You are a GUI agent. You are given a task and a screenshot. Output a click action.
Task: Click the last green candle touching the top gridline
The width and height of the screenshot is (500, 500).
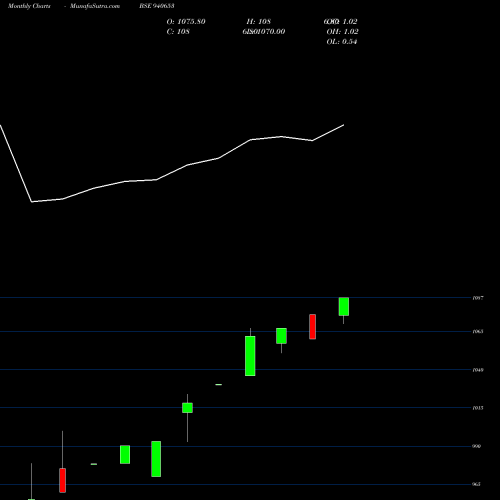coord(344,307)
